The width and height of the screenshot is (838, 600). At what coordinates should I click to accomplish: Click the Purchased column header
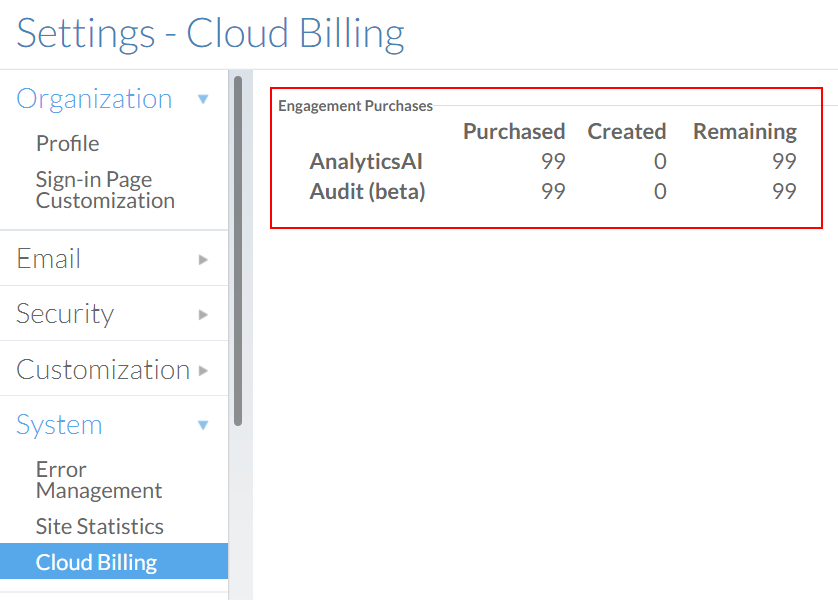(x=514, y=132)
